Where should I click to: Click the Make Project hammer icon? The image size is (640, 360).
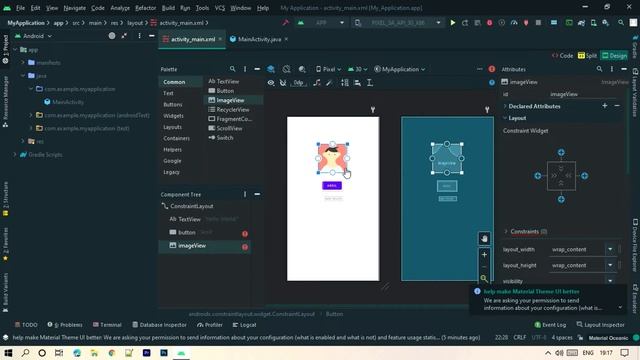pos(286,23)
